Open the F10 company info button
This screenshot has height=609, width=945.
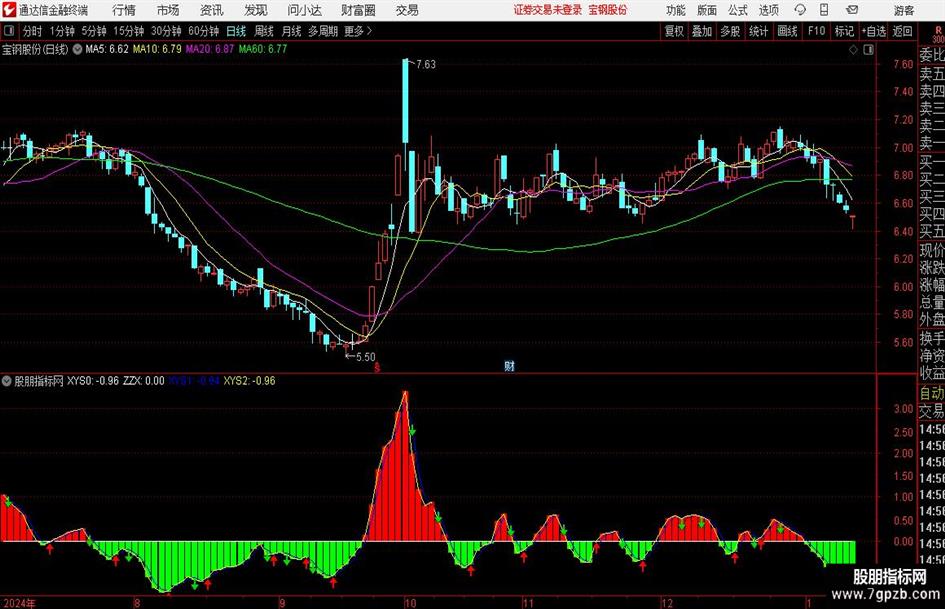coord(816,31)
